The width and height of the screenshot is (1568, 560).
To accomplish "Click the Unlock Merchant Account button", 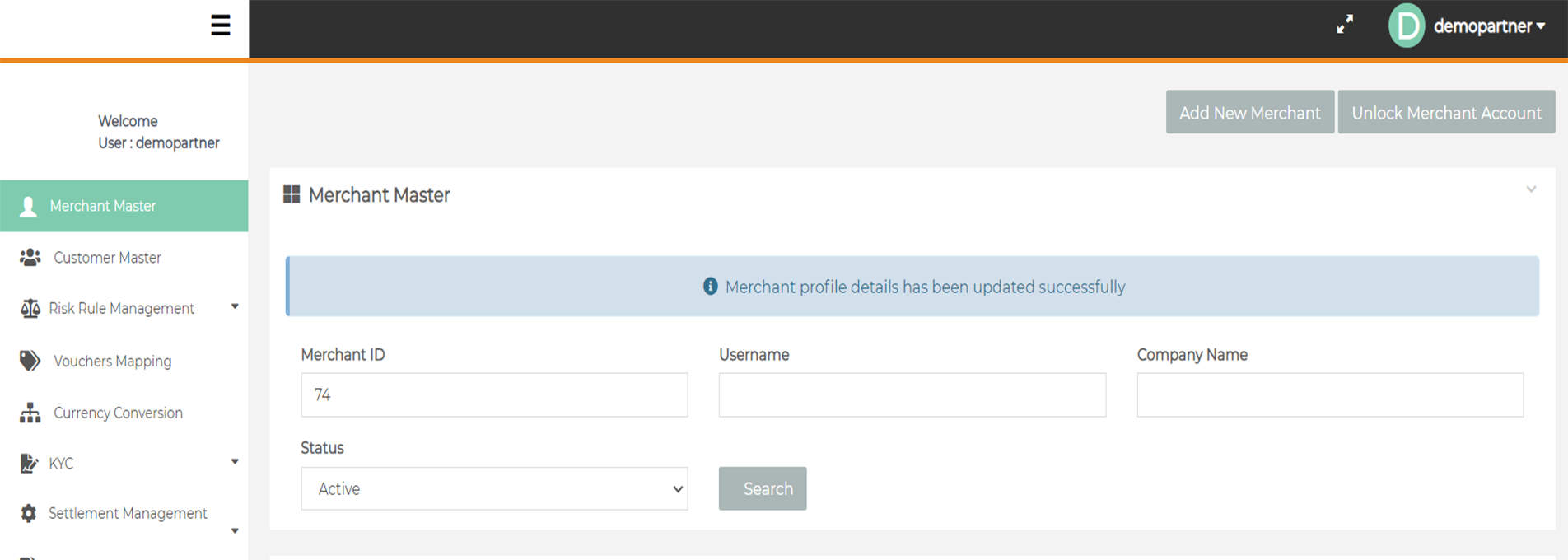I will [x=1446, y=113].
